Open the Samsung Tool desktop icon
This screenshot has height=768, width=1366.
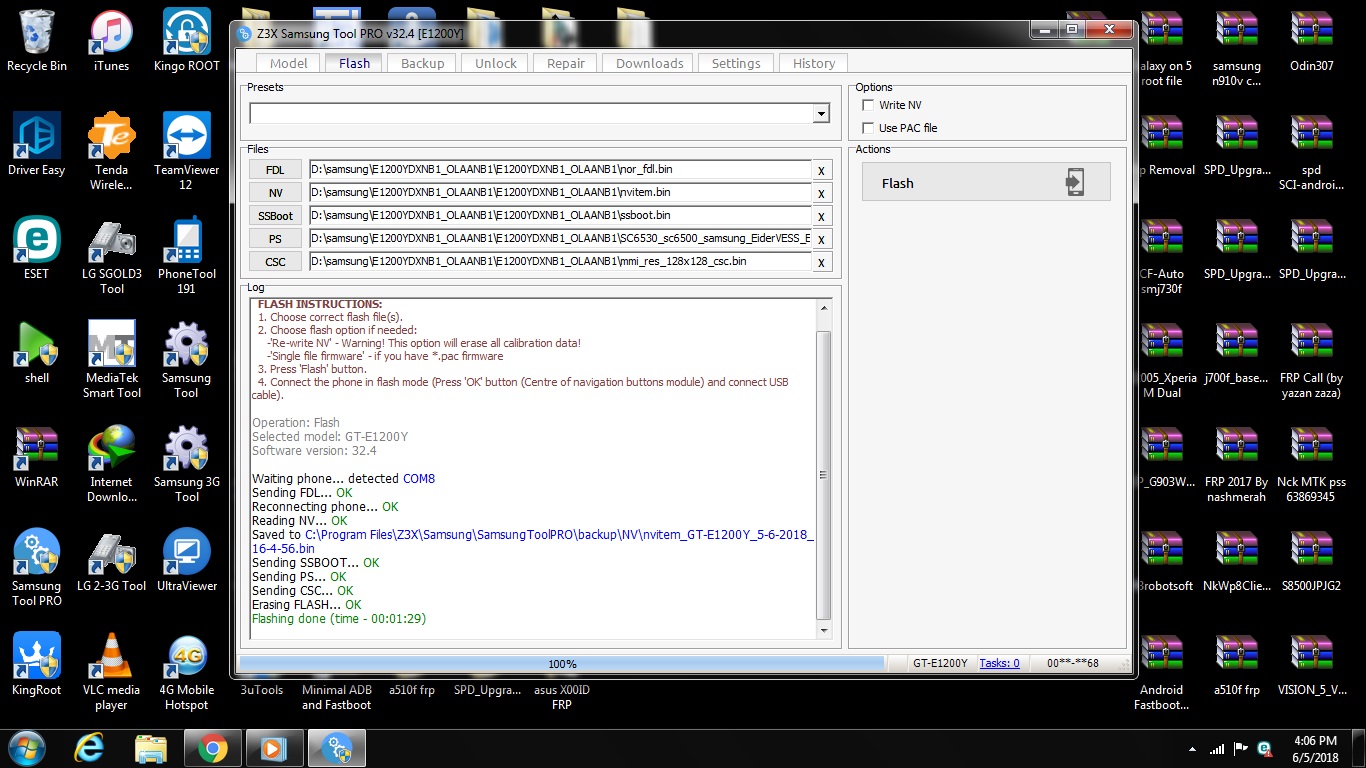186,359
